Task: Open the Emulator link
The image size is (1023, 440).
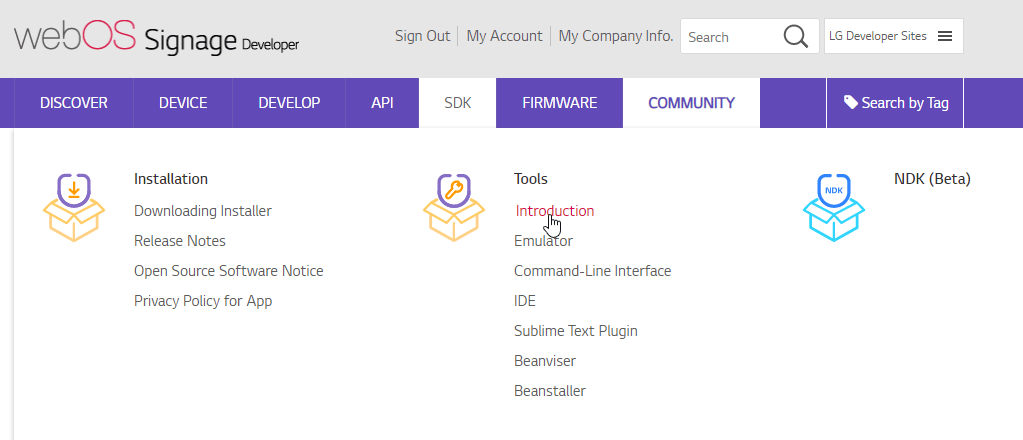Action: point(543,241)
